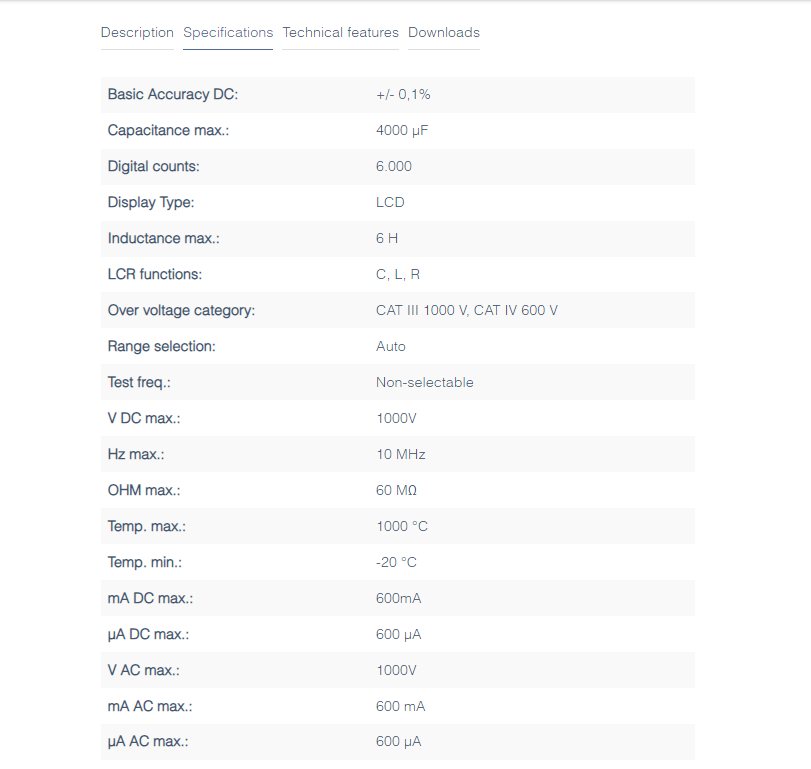Click the CAT III 1000 V category text
Screen dimensions: 811x769
[x=422, y=310]
